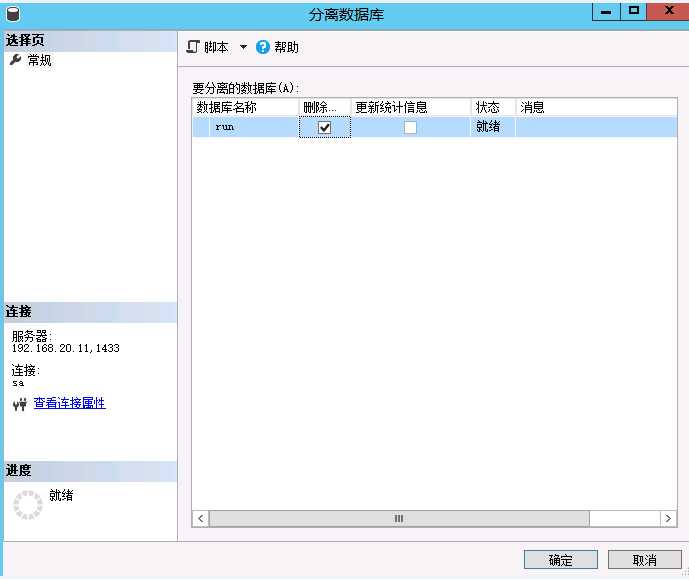Click the blue Help question-mark icon
Viewport: 689px width, 579px height.
pyautogui.click(x=263, y=47)
